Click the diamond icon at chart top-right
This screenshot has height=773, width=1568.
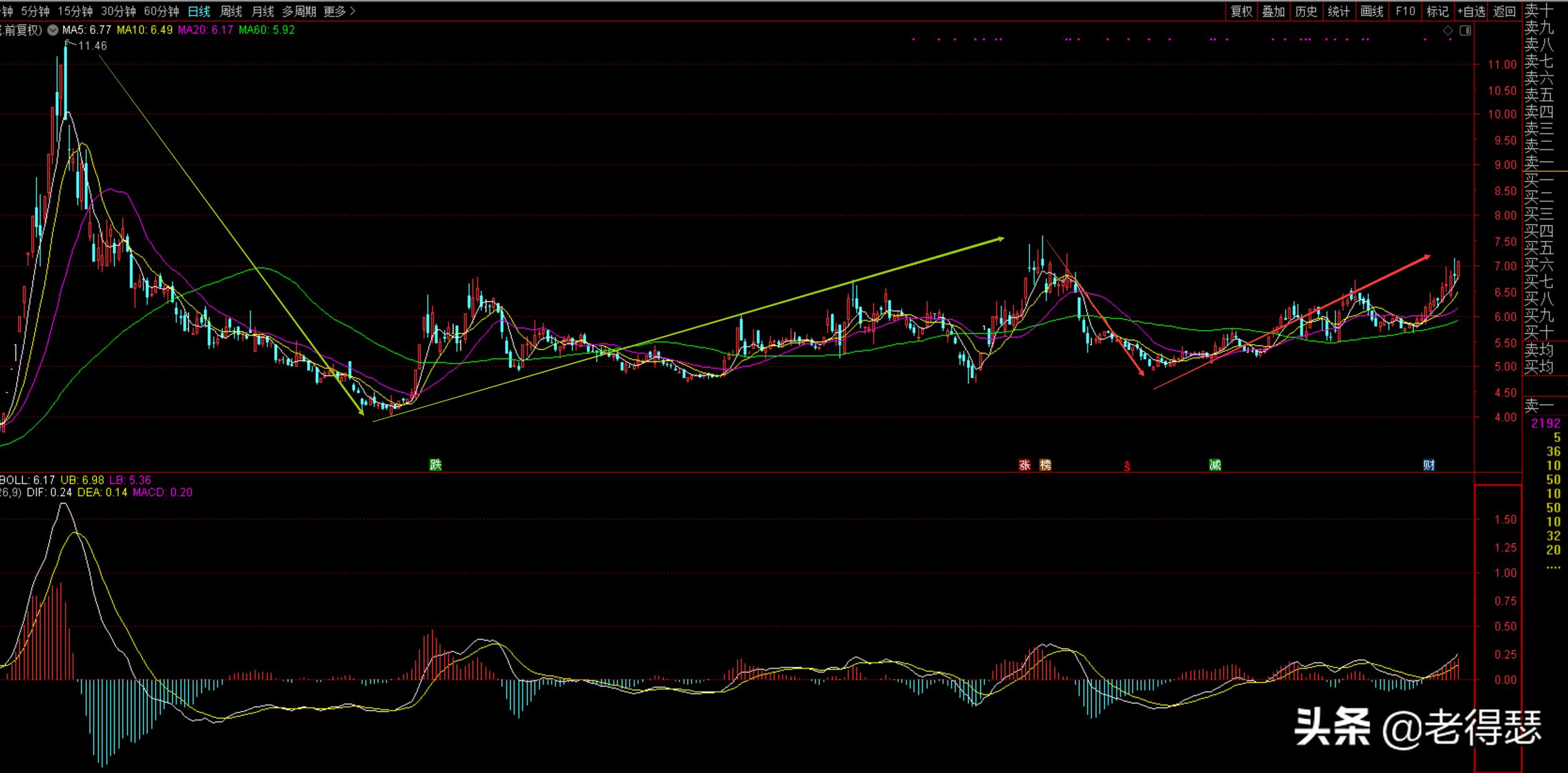pyautogui.click(x=1448, y=31)
